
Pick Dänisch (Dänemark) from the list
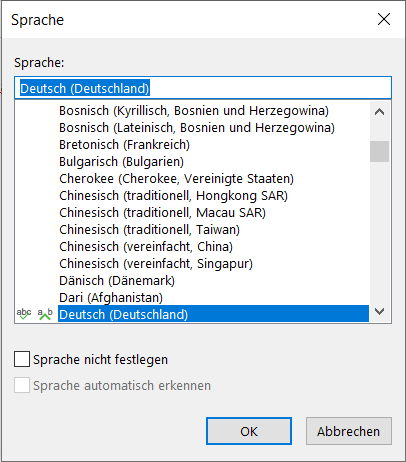(117, 281)
